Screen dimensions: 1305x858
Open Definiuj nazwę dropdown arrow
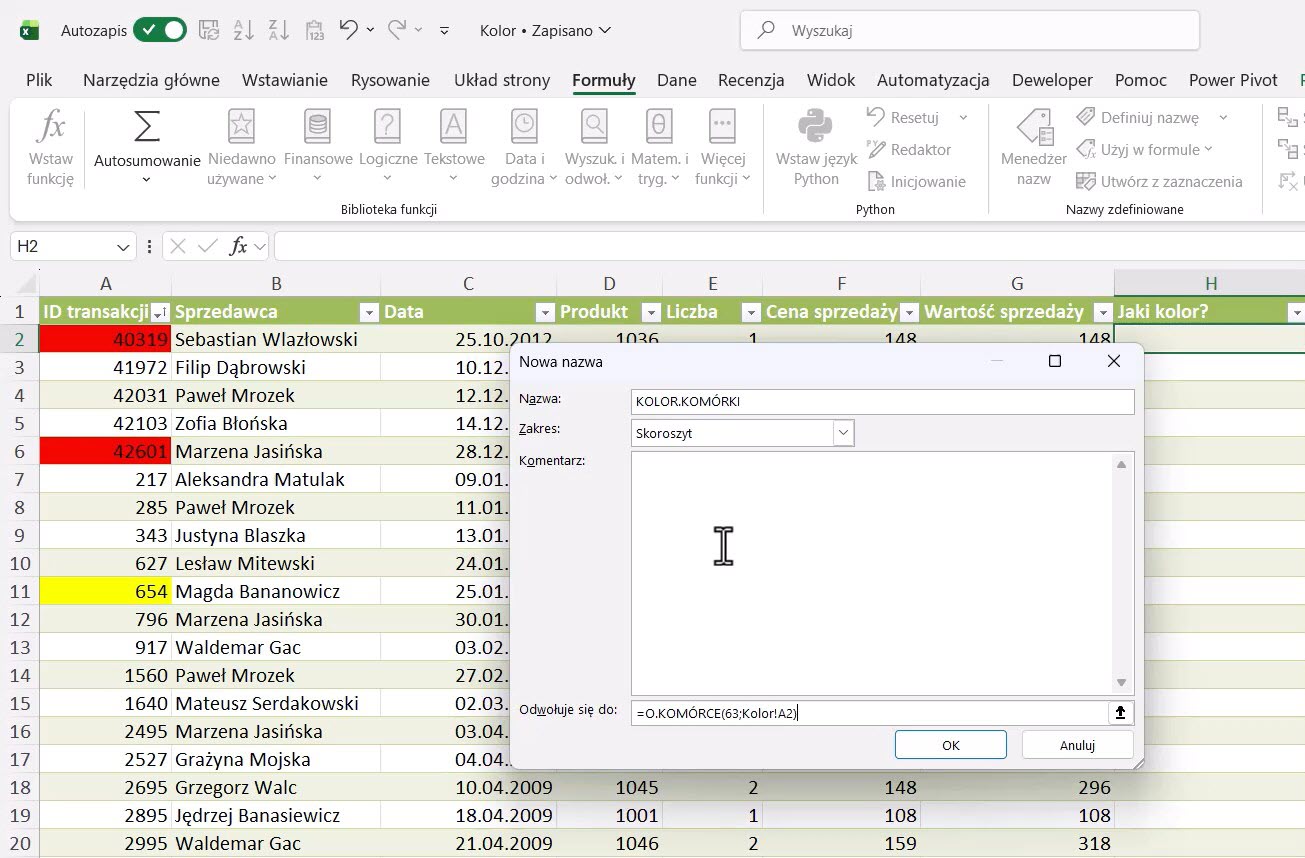1223,118
